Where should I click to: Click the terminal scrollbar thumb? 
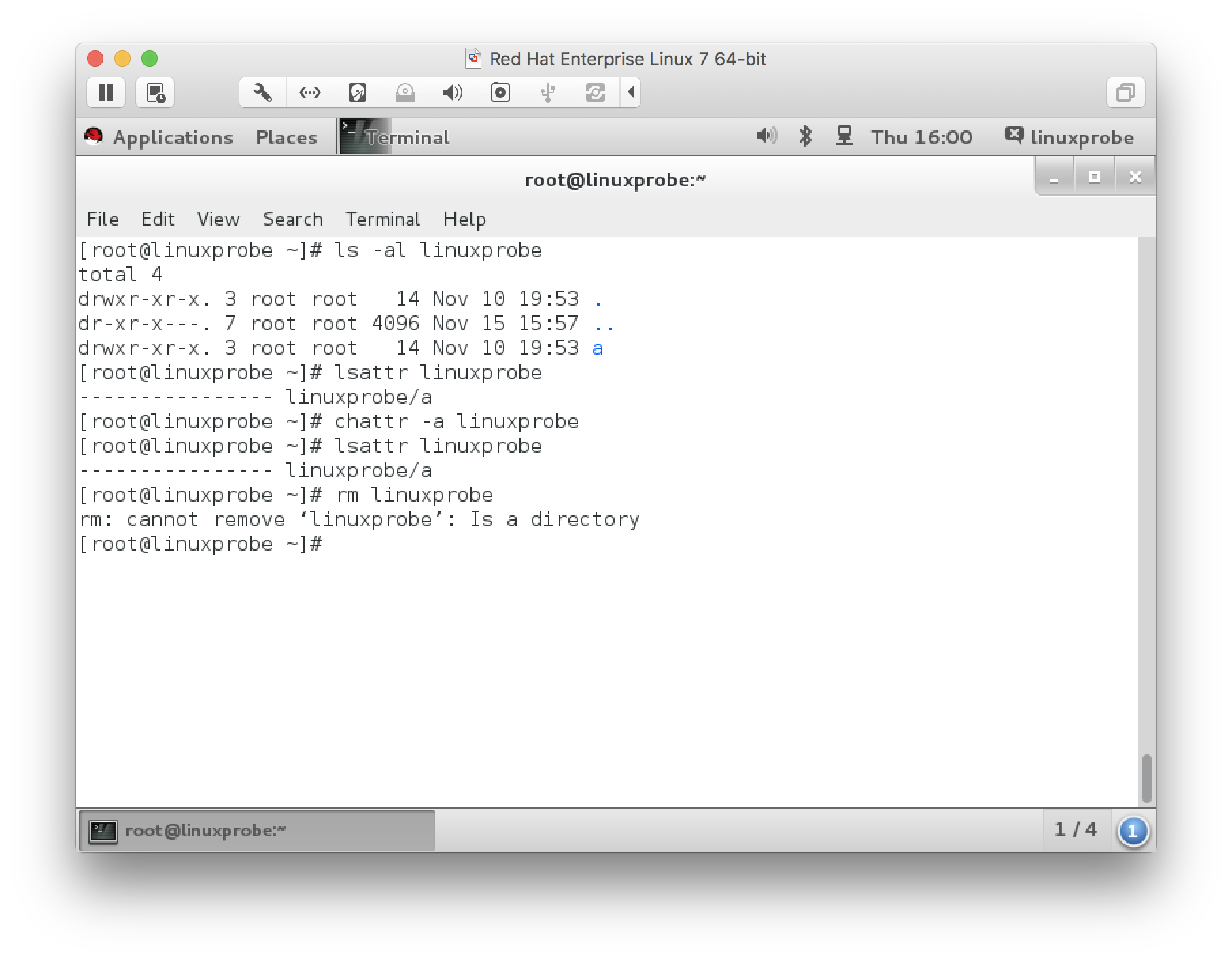point(1147,778)
